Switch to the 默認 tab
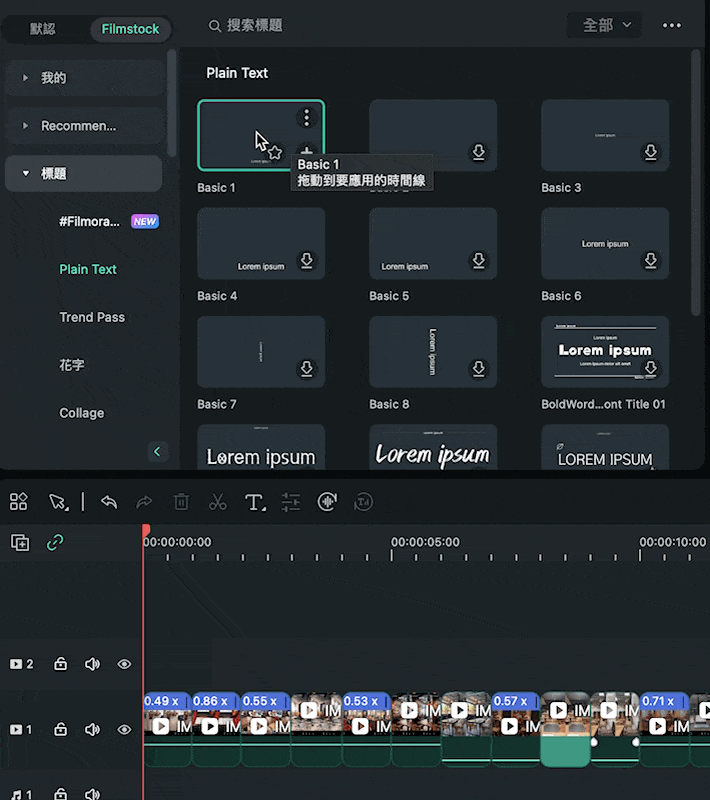Screen dimensions: 710x800 click(42, 29)
